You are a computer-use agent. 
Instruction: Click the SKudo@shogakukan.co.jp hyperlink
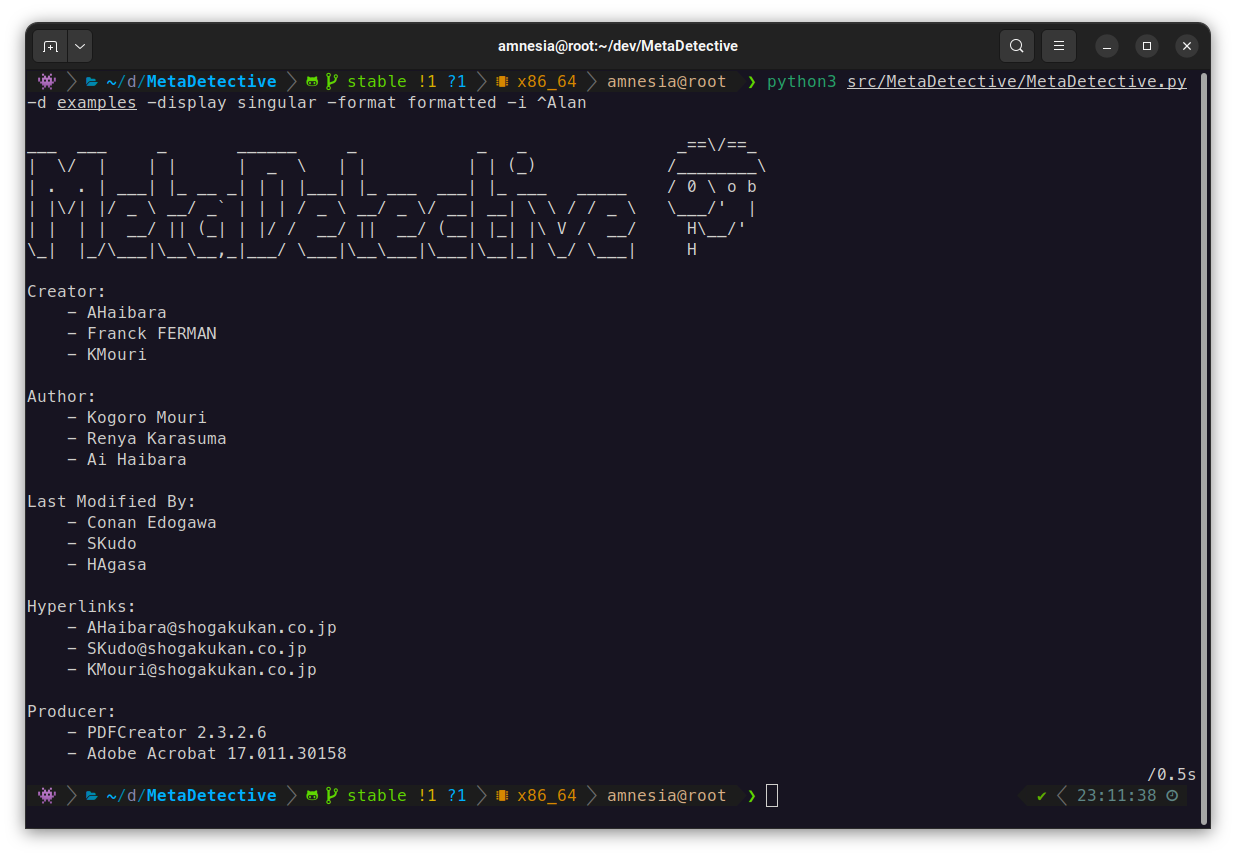[x=197, y=648]
